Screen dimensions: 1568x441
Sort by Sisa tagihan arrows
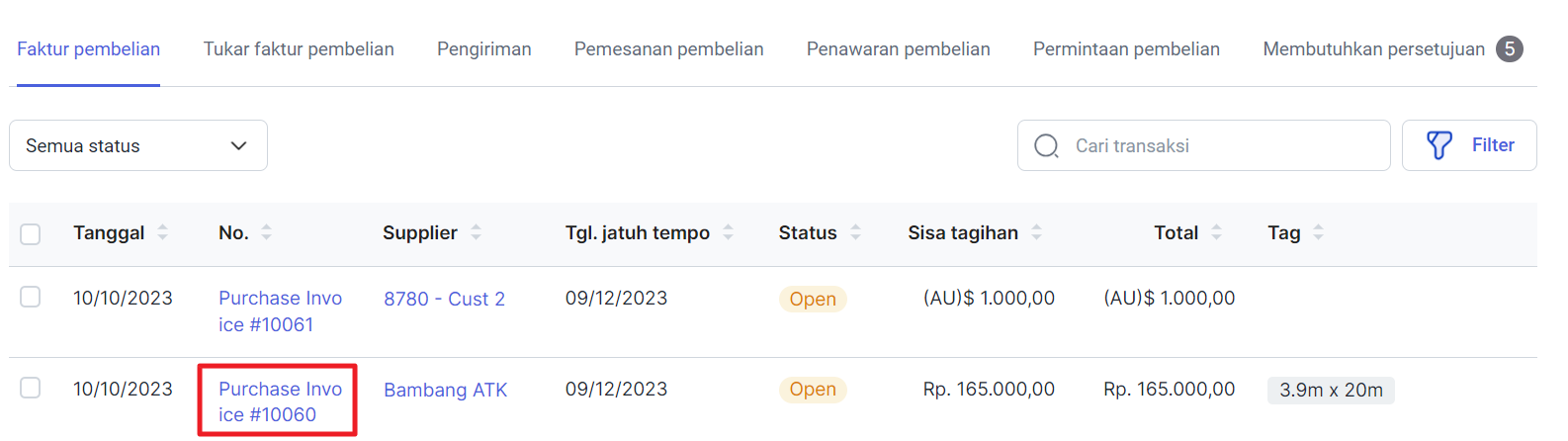click(1036, 232)
